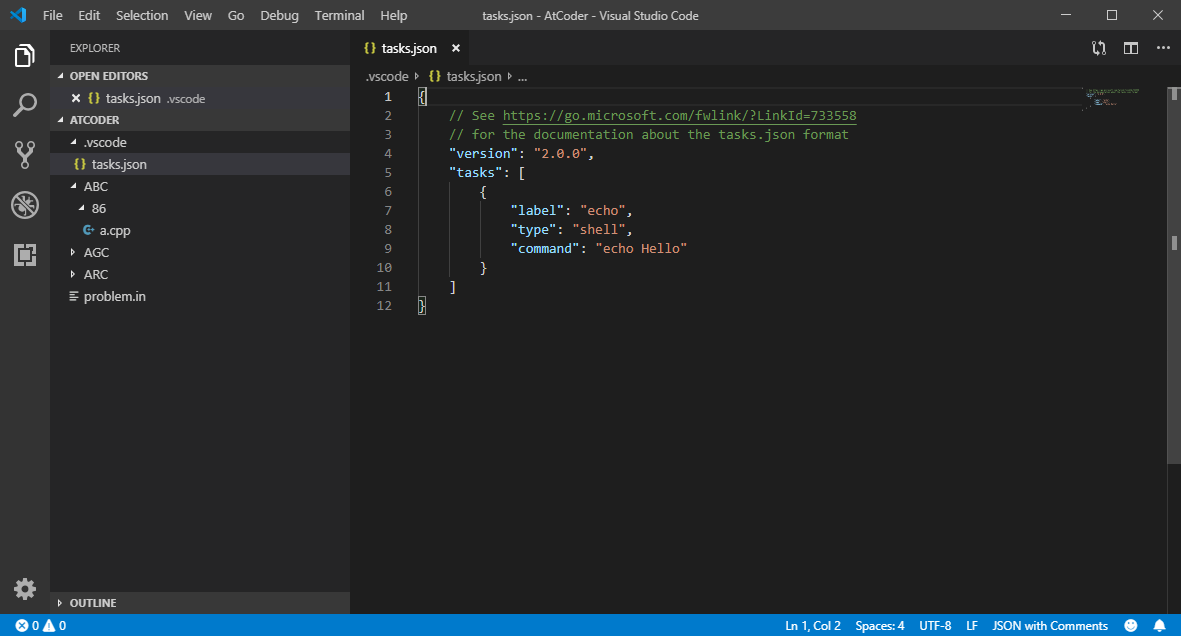Click the Open Changes icon in editor toolbar
The width and height of the screenshot is (1181, 636).
[x=1099, y=48]
